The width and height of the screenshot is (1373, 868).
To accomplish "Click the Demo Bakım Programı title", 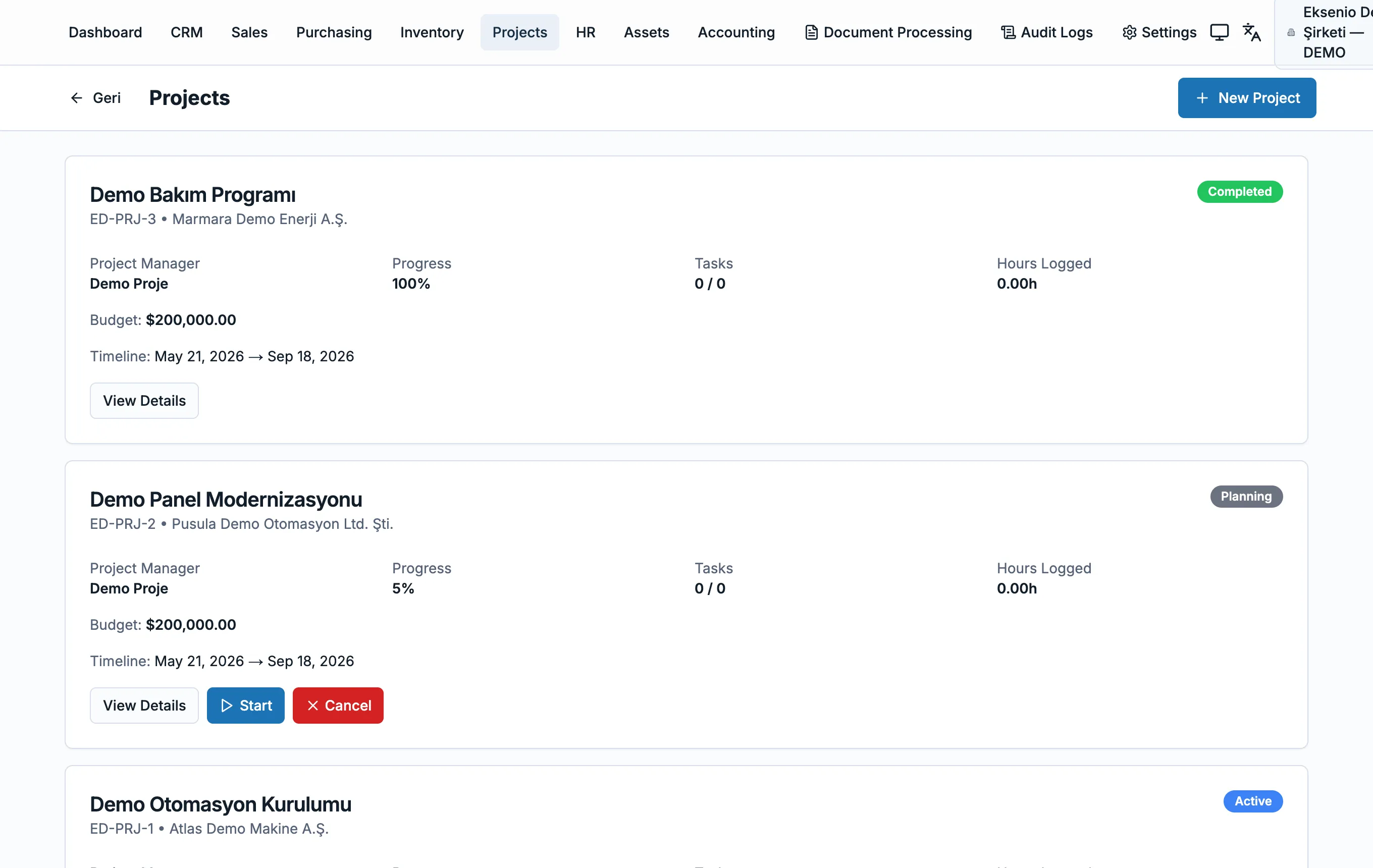I will [193, 195].
